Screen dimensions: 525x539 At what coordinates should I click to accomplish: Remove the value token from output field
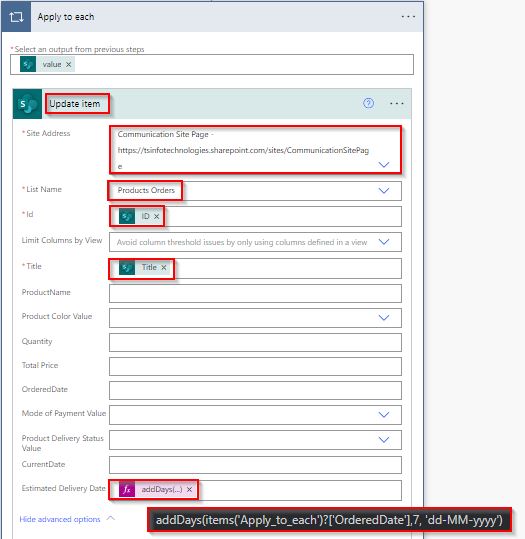(x=68, y=64)
